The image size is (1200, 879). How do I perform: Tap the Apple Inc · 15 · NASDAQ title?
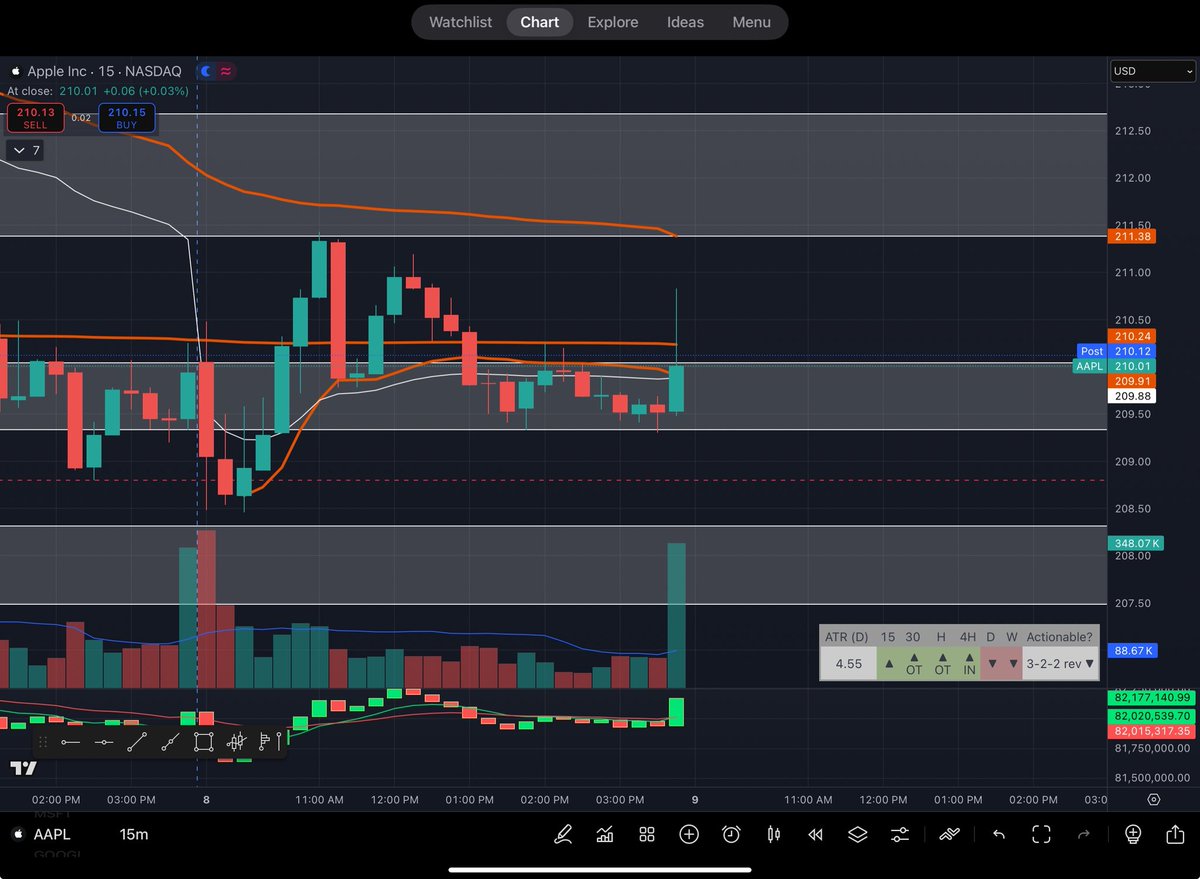(x=103, y=71)
